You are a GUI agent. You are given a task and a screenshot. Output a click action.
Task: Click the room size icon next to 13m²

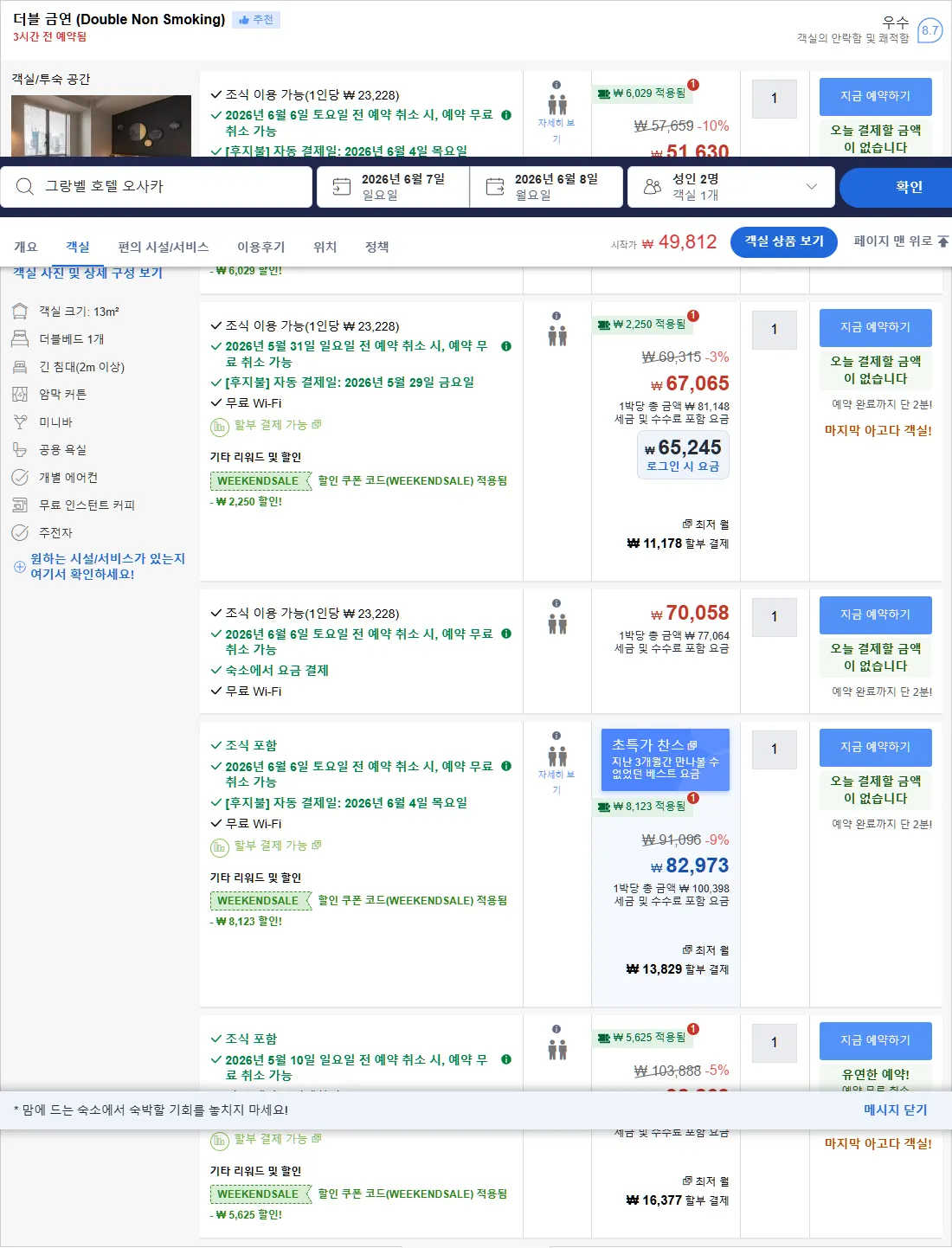click(x=20, y=312)
